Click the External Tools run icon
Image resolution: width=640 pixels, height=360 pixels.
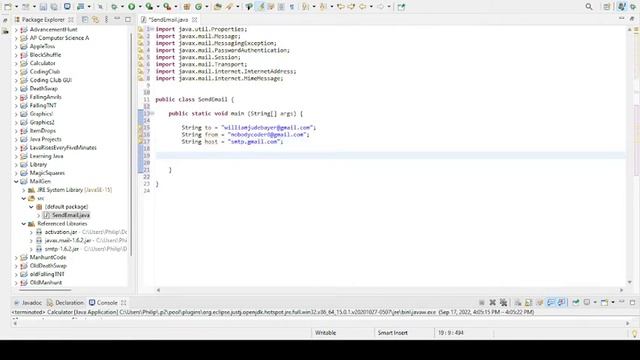click(167, 7)
